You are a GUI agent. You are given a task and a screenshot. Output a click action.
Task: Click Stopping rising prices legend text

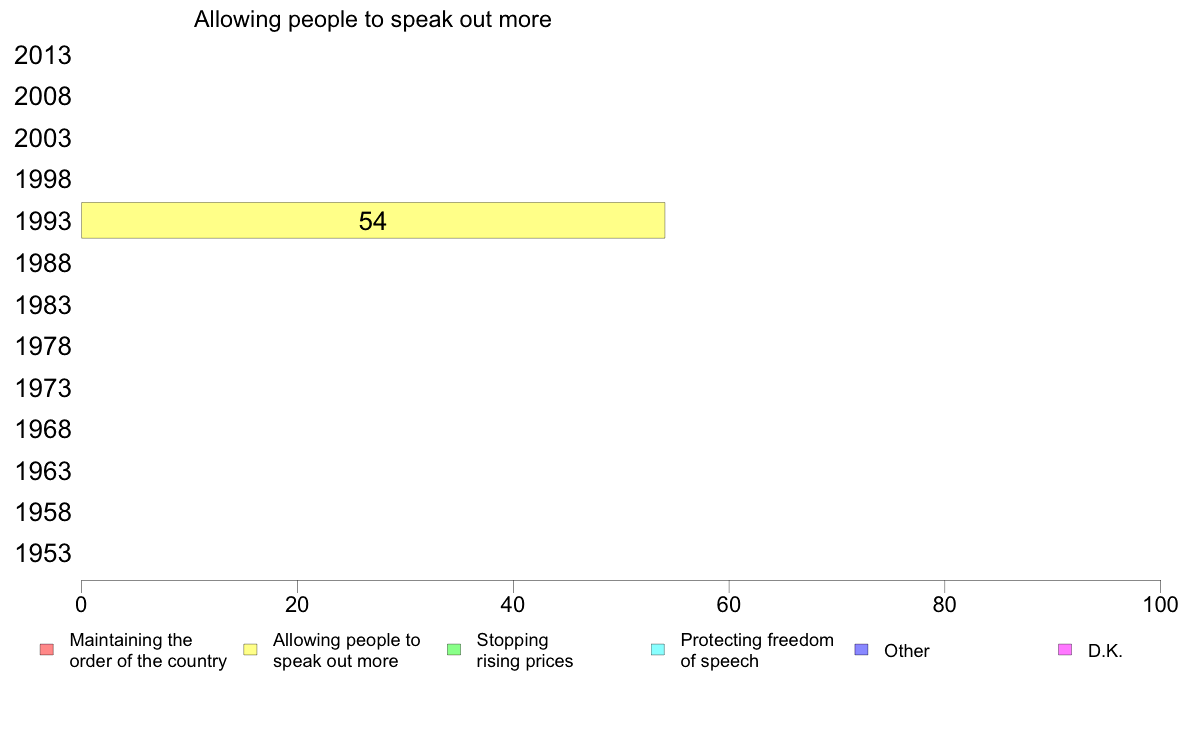524,650
